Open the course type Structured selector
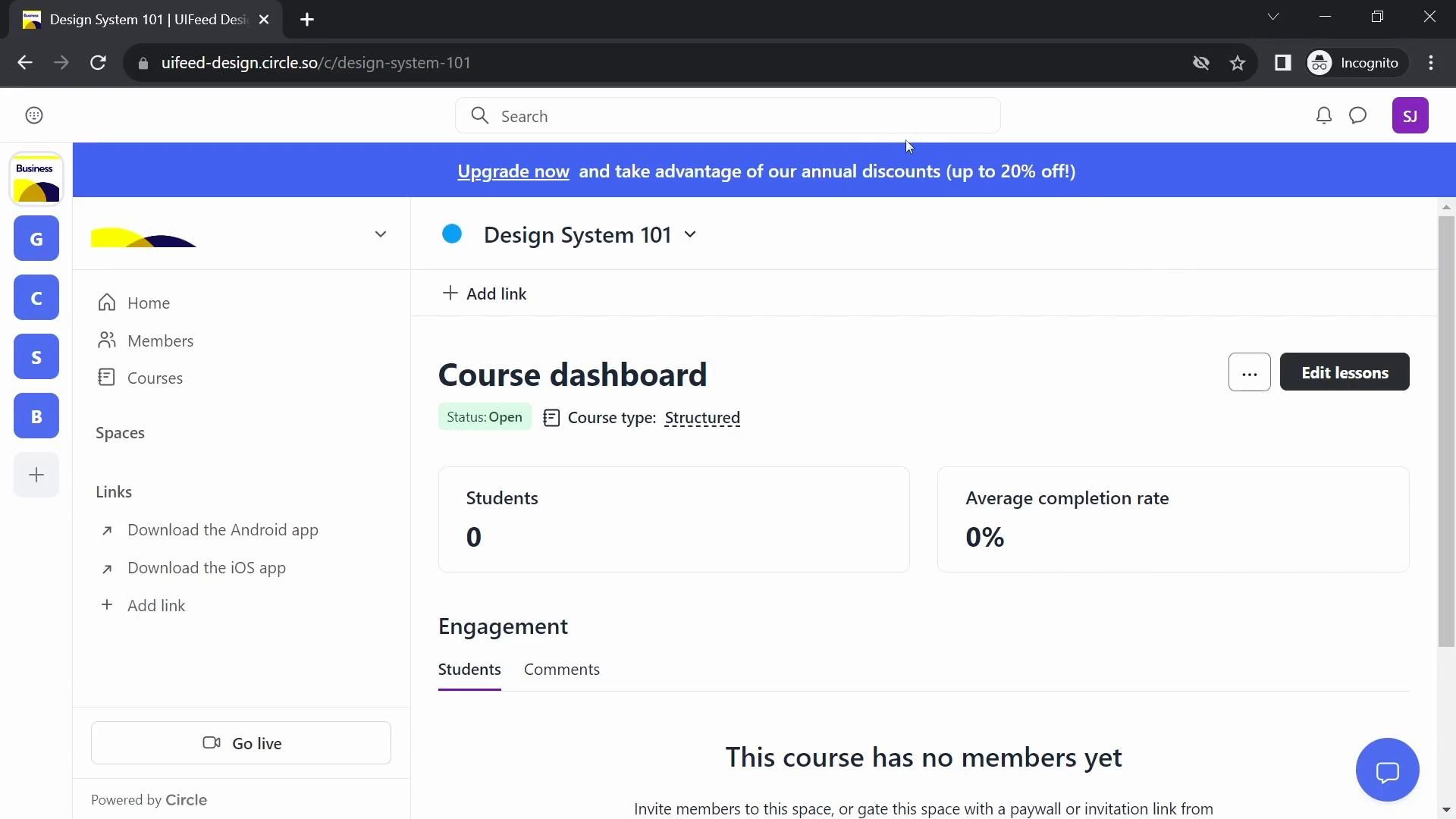Screen dimensions: 1456x819 [x=701, y=418]
